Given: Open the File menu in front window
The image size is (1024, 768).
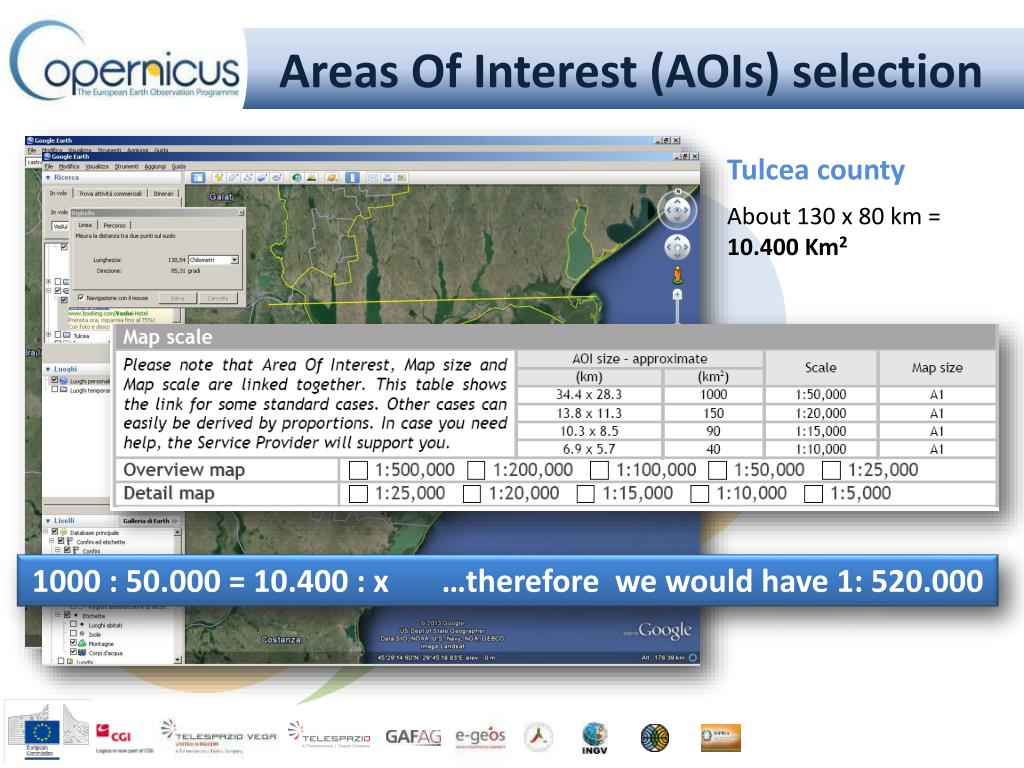Looking at the screenshot, I should click(49, 167).
